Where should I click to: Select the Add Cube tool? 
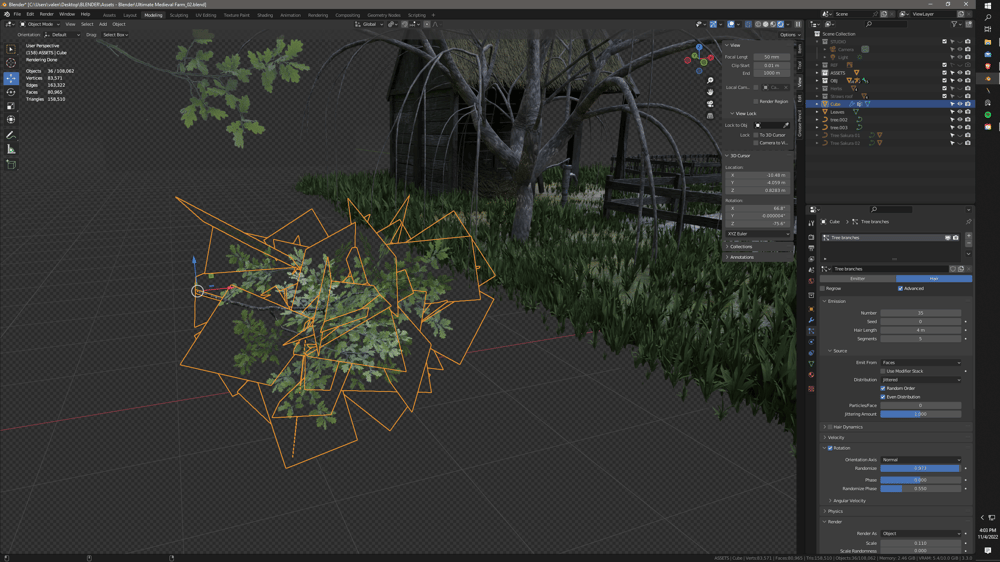(11, 165)
